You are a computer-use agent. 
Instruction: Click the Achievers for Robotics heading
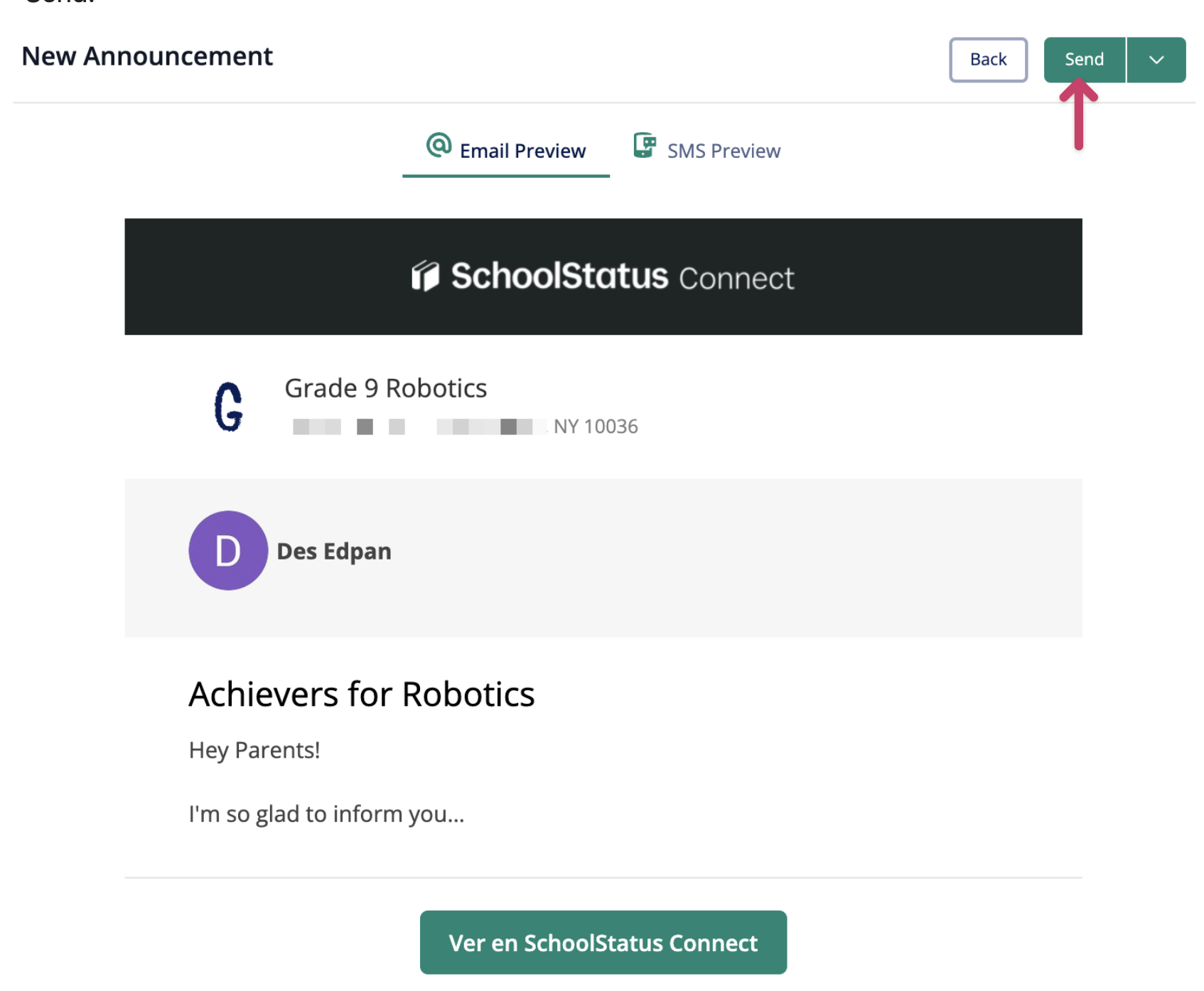click(361, 694)
